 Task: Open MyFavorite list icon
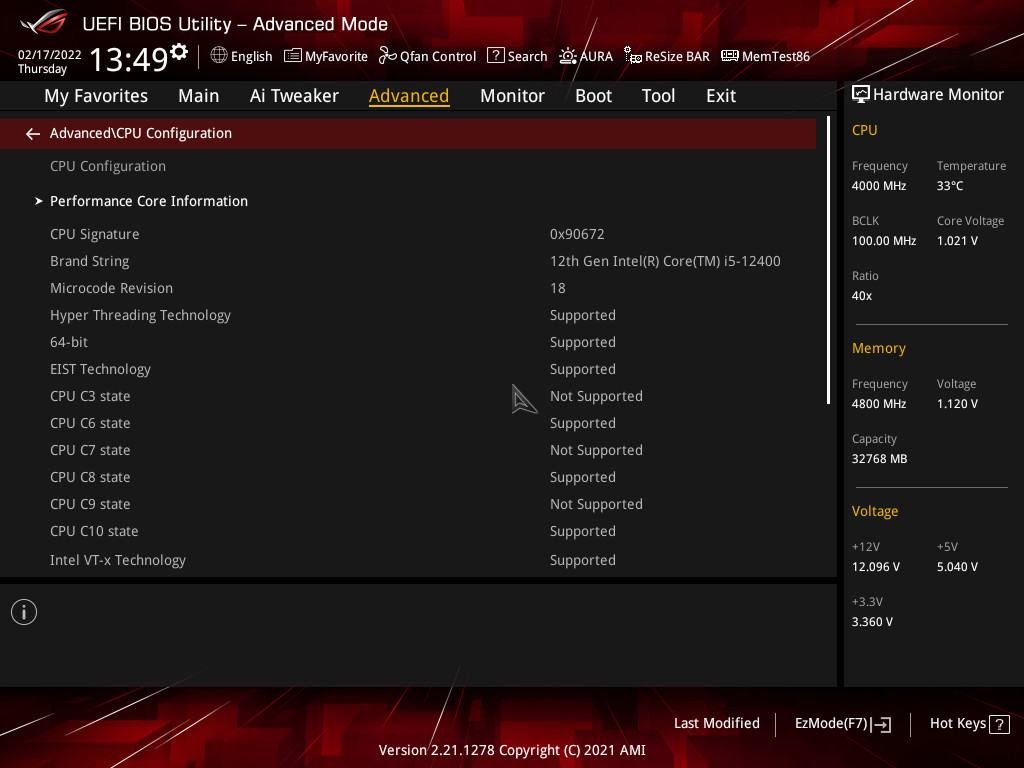coord(293,56)
